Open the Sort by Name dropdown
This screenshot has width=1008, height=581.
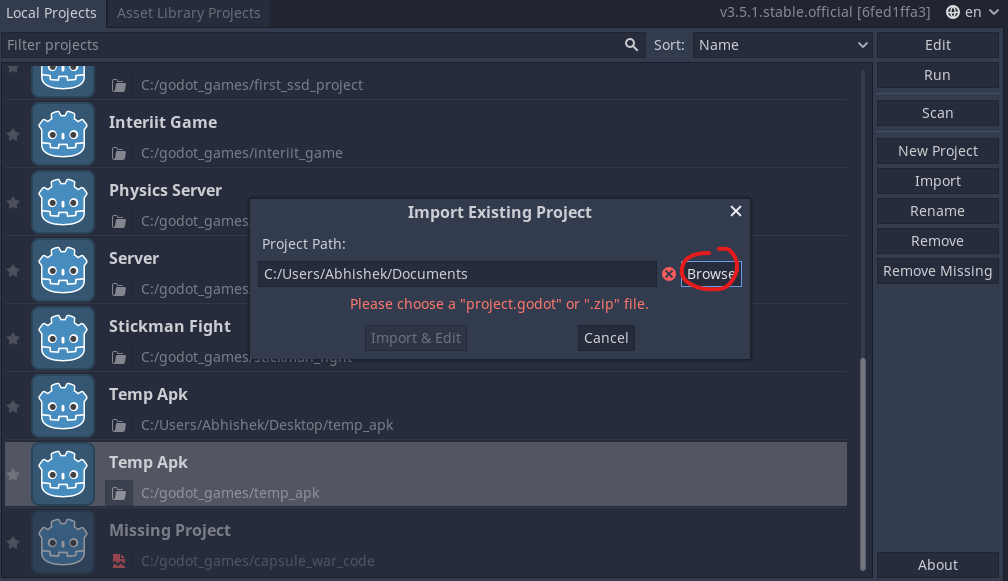tap(782, 45)
